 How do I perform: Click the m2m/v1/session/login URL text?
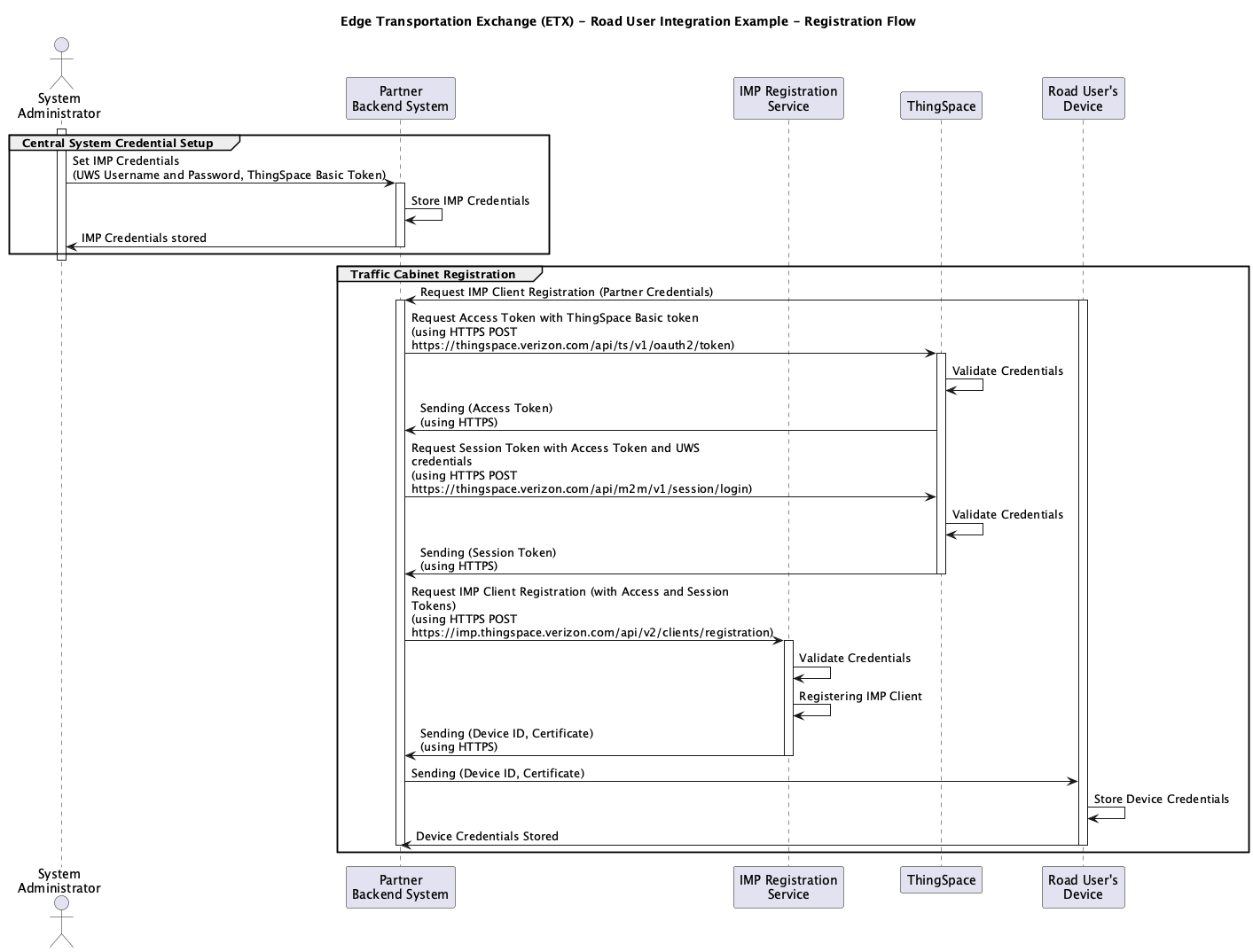pos(582,488)
